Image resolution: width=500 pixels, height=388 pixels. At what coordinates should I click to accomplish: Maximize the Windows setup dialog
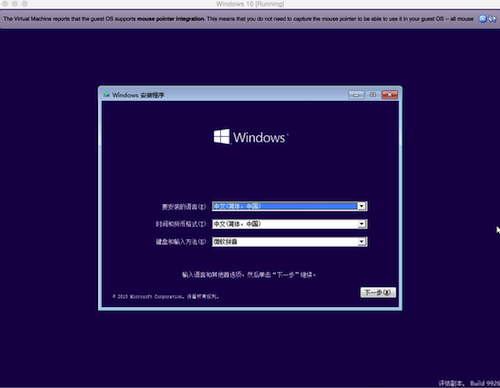coord(373,95)
